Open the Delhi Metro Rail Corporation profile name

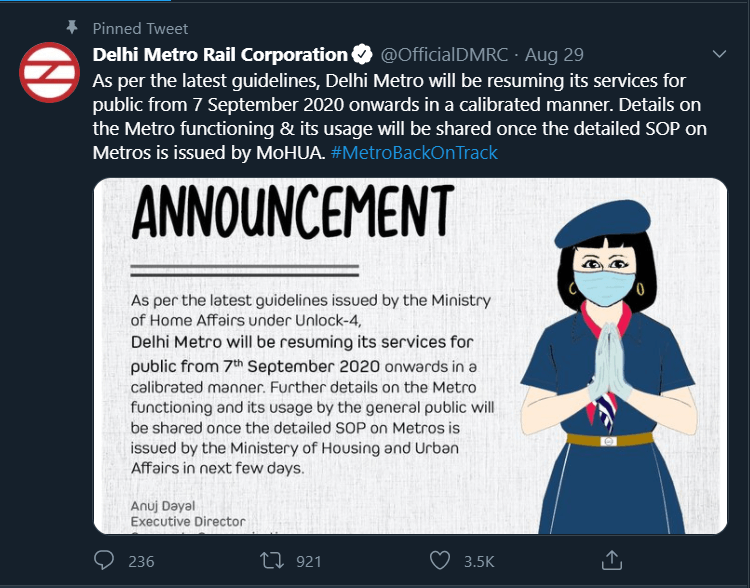click(220, 54)
